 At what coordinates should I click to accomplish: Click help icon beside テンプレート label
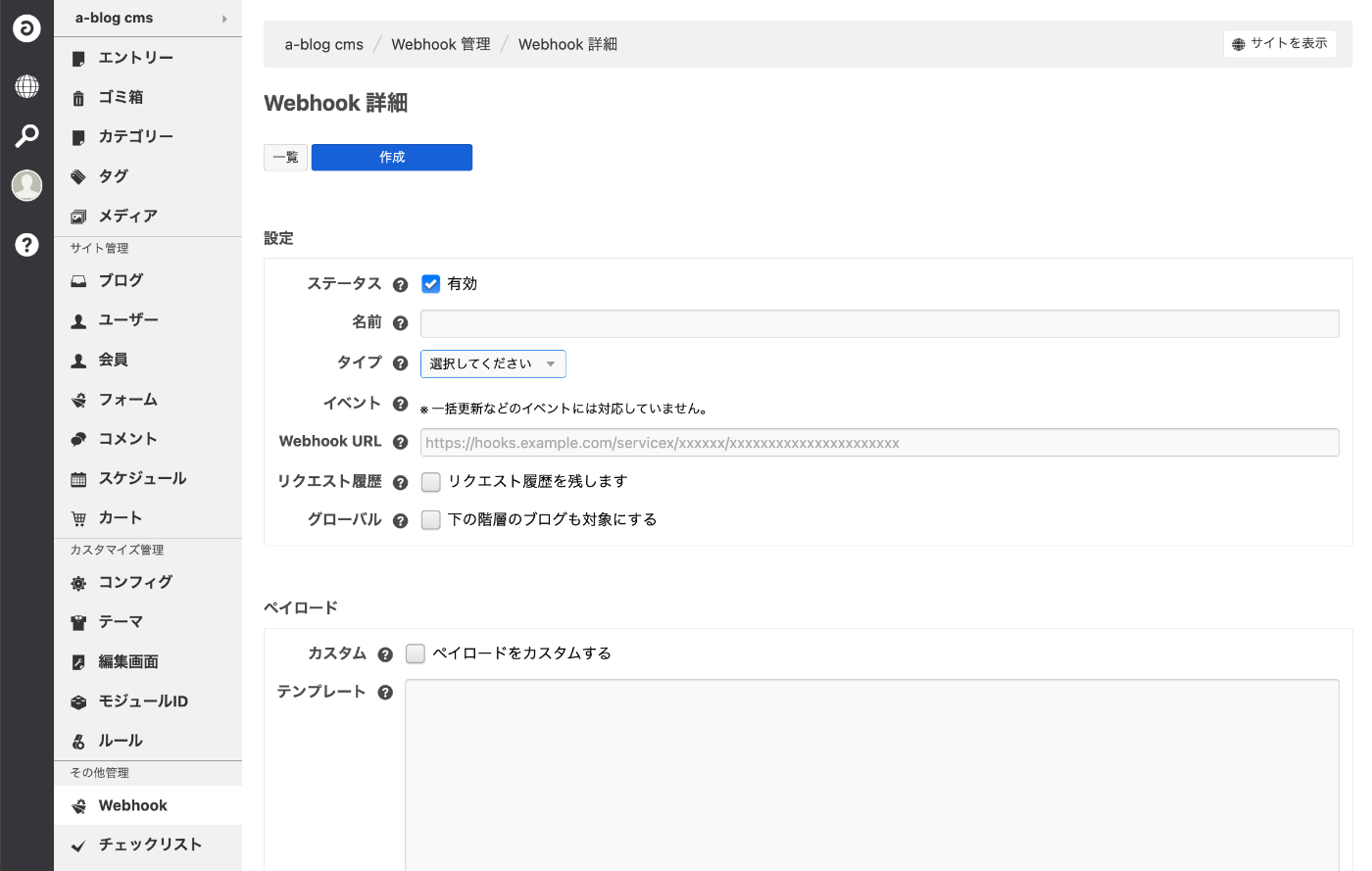[x=385, y=693]
